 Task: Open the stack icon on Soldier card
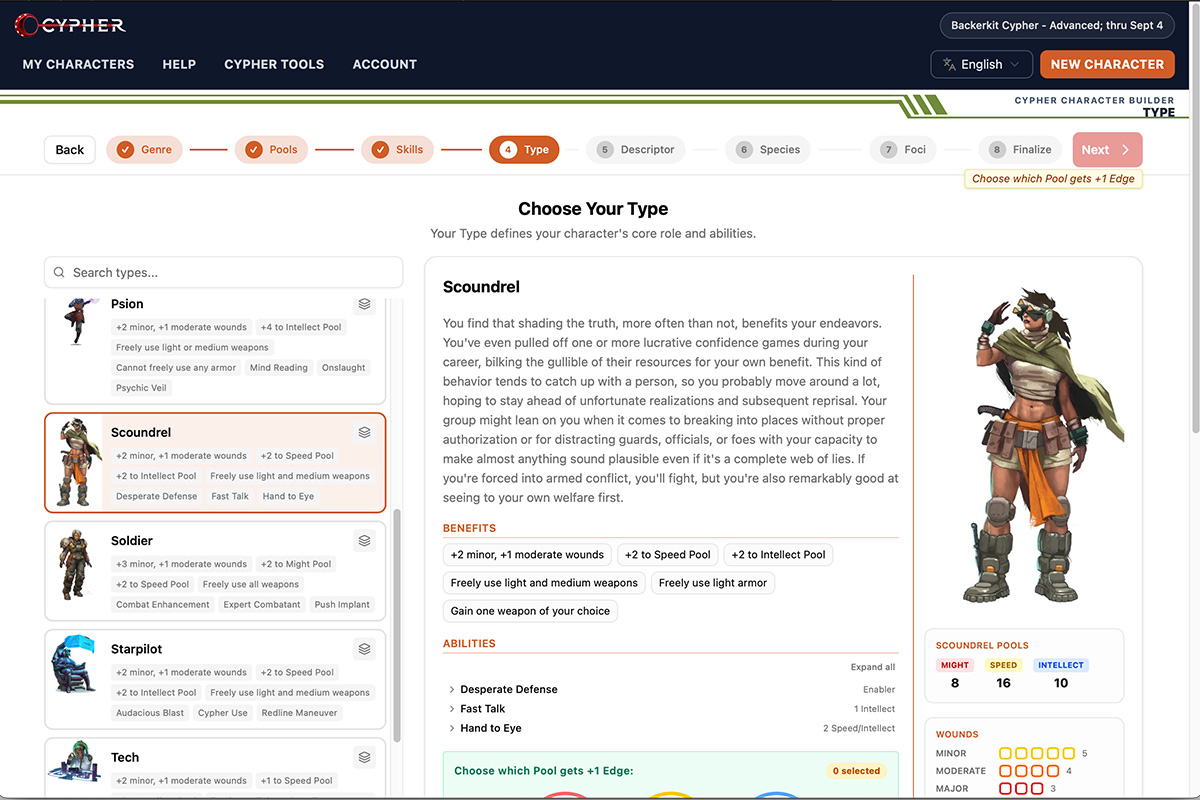365,540
